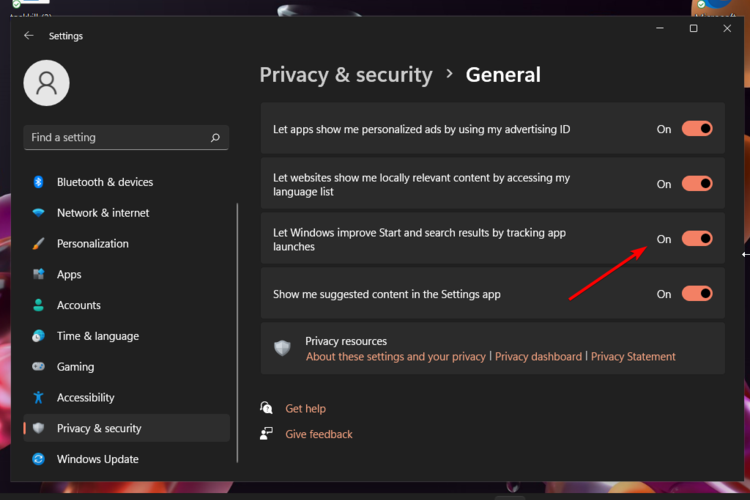Click the Accessibility figure icon
Image resolution: width=750 pixels, height=500 pixels.
pos(38,397)
